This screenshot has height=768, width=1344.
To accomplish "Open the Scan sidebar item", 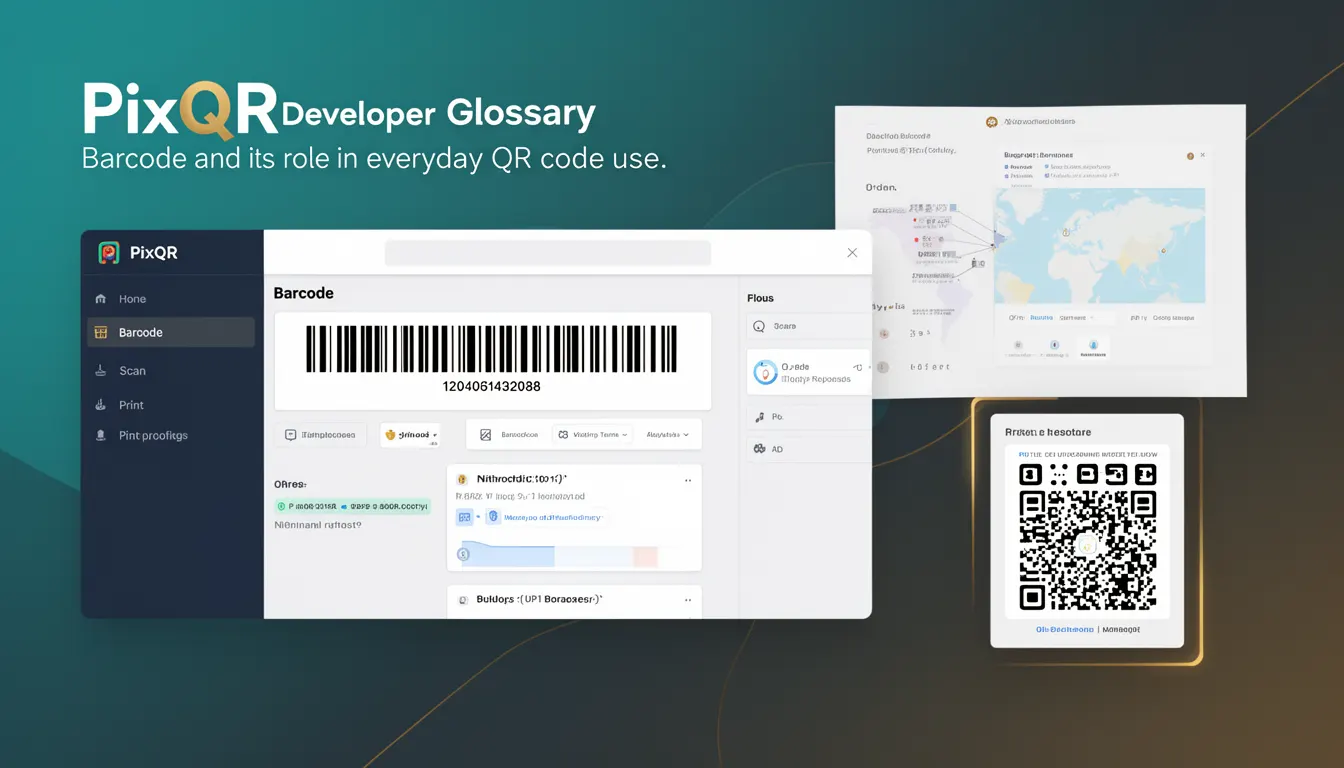I will [x=170, y=370].
